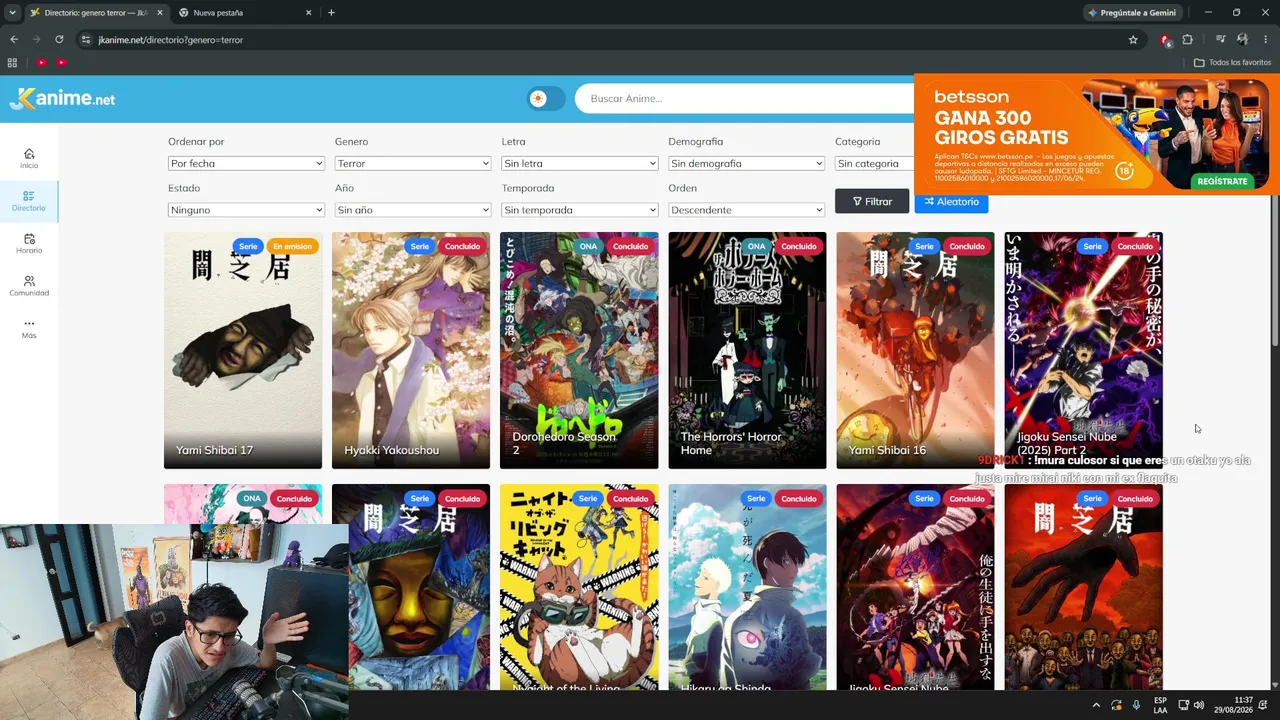Click the JKanime.net logo
Screen dimensions: 1280x720
point(62,98)
